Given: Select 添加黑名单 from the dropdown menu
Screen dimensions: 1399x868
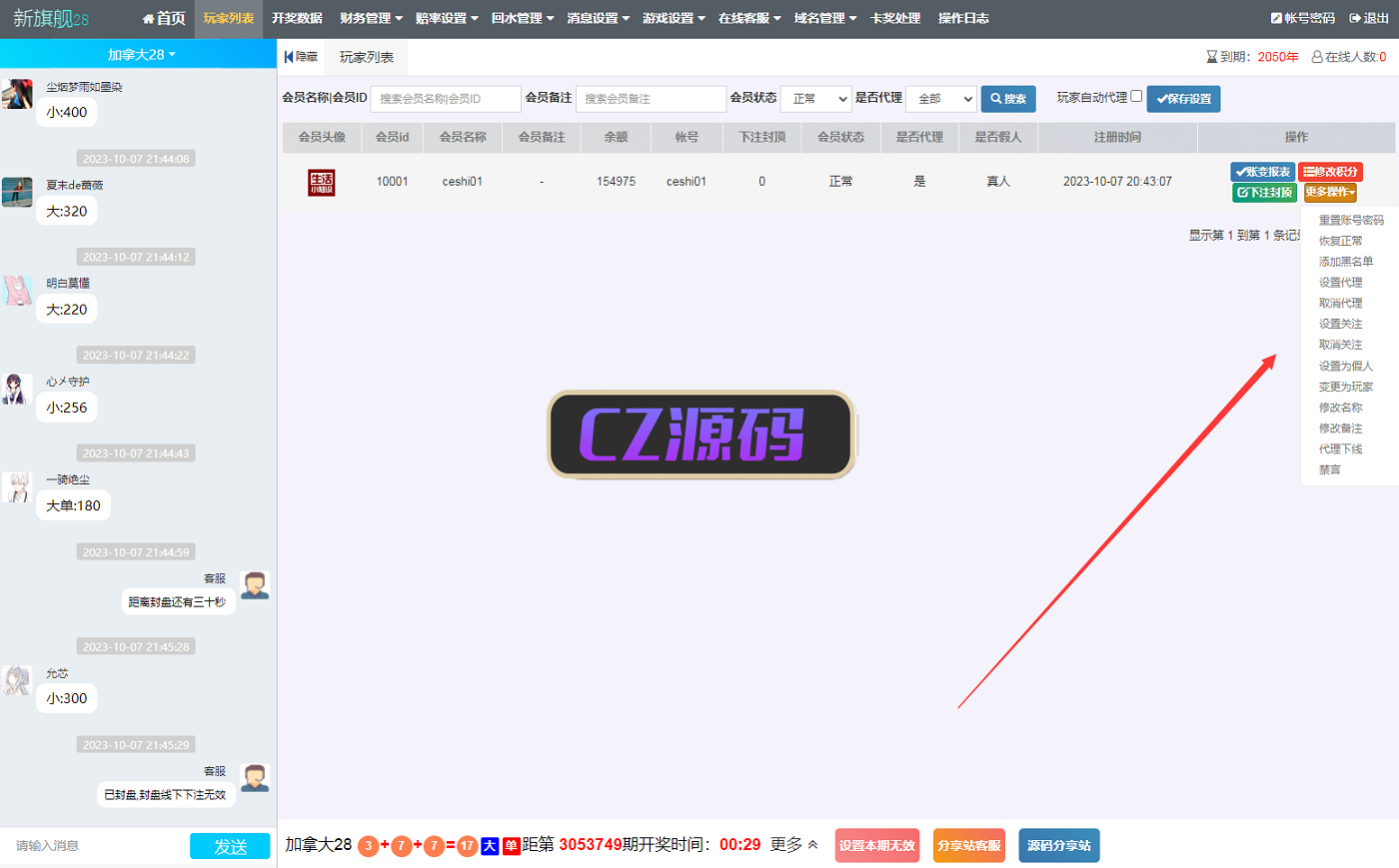Looking at the screenshot, I should click(x=1345, y=262).
